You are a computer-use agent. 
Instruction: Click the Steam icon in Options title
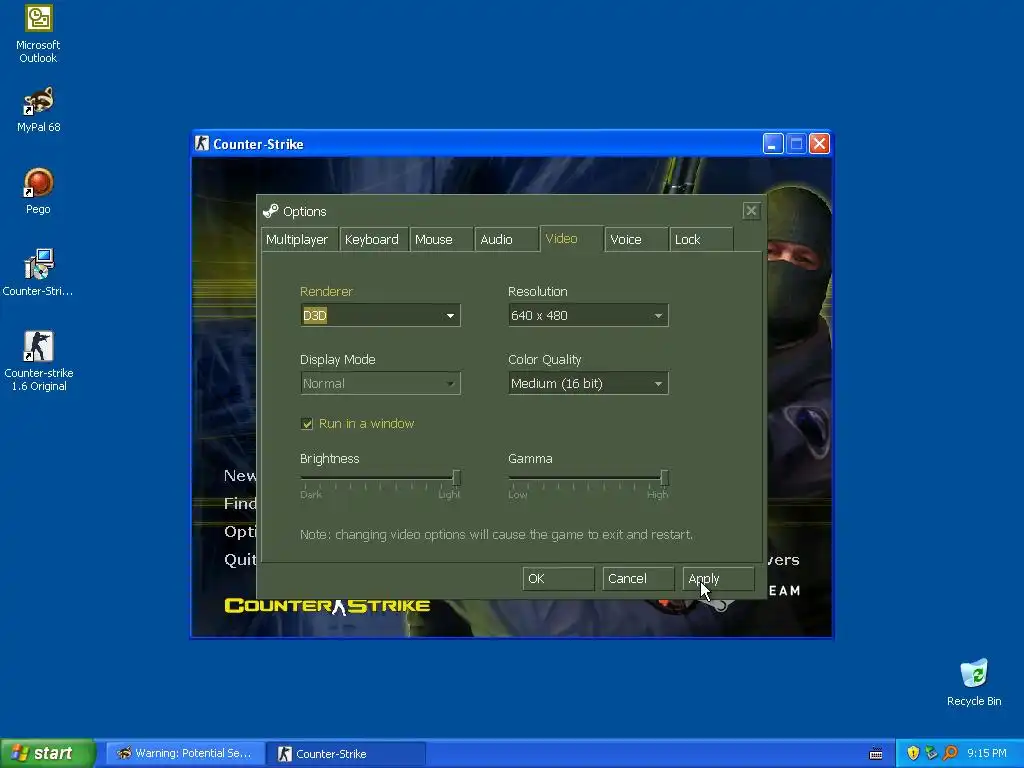[270, 211]
